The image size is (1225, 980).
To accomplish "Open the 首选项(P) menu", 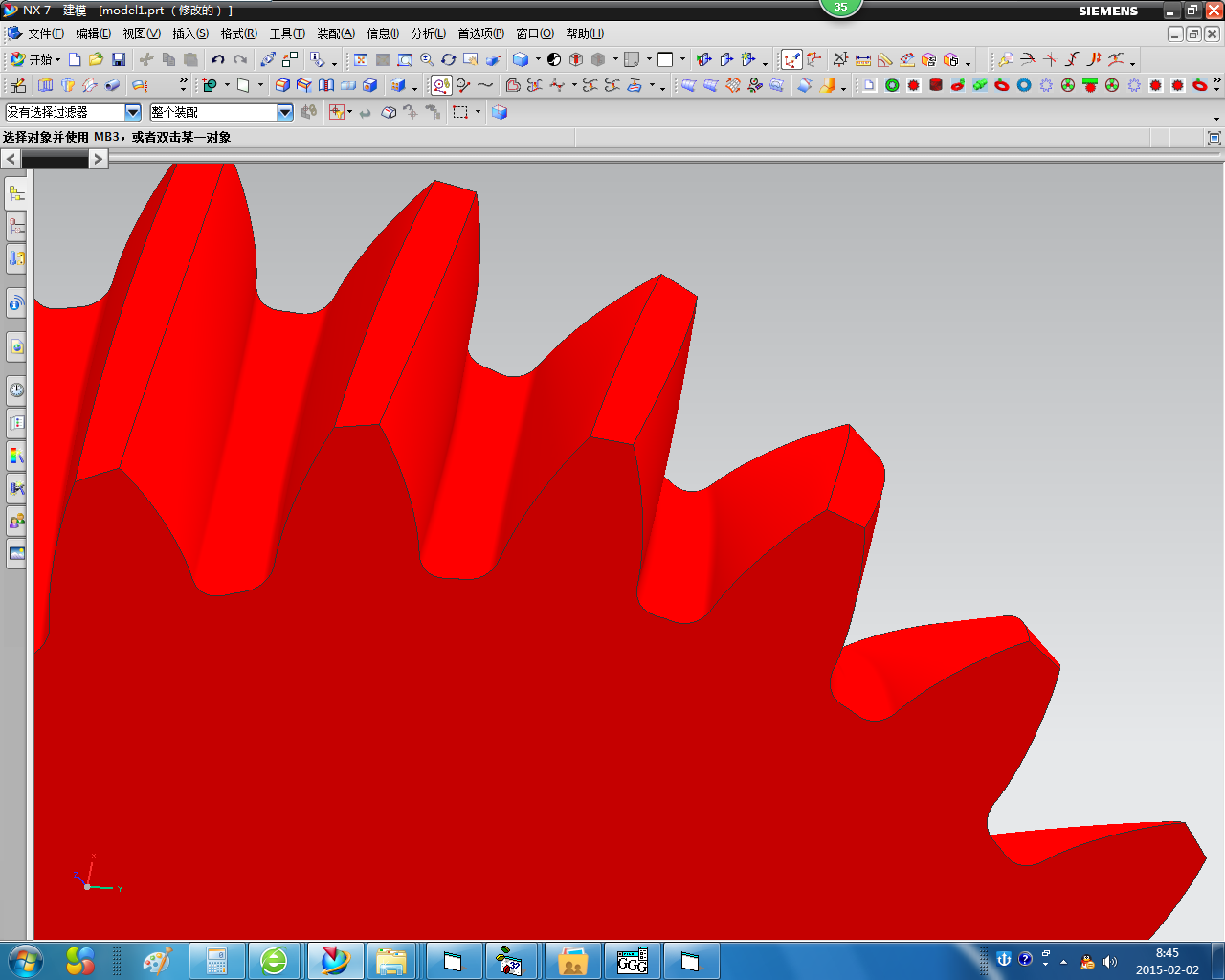I will [480, 33].
